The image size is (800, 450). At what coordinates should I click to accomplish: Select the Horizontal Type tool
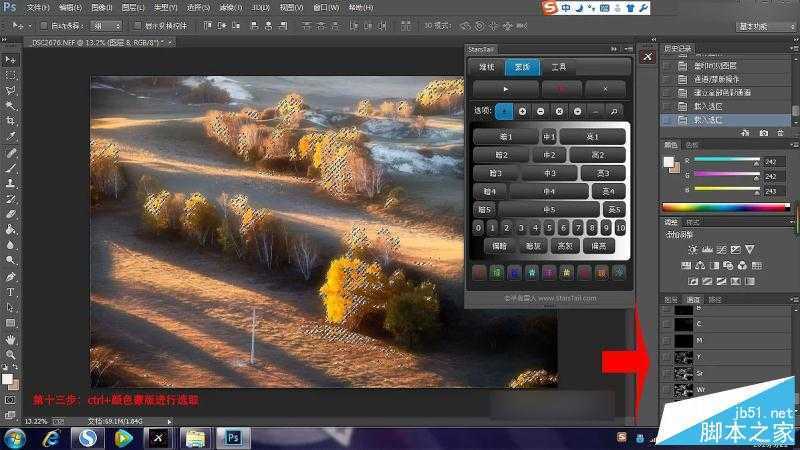10,292
